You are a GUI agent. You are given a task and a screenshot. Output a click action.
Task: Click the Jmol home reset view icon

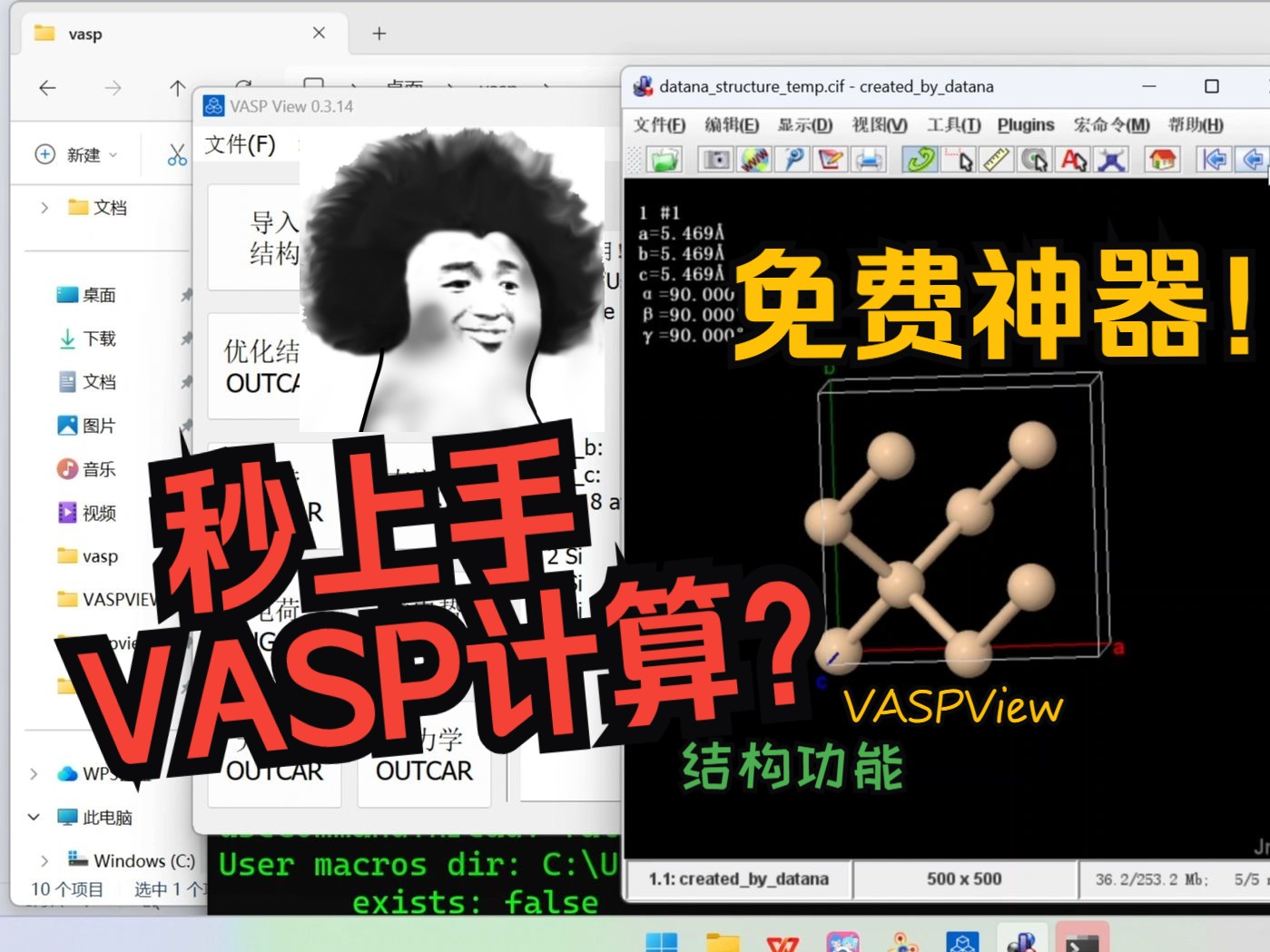1162,160
